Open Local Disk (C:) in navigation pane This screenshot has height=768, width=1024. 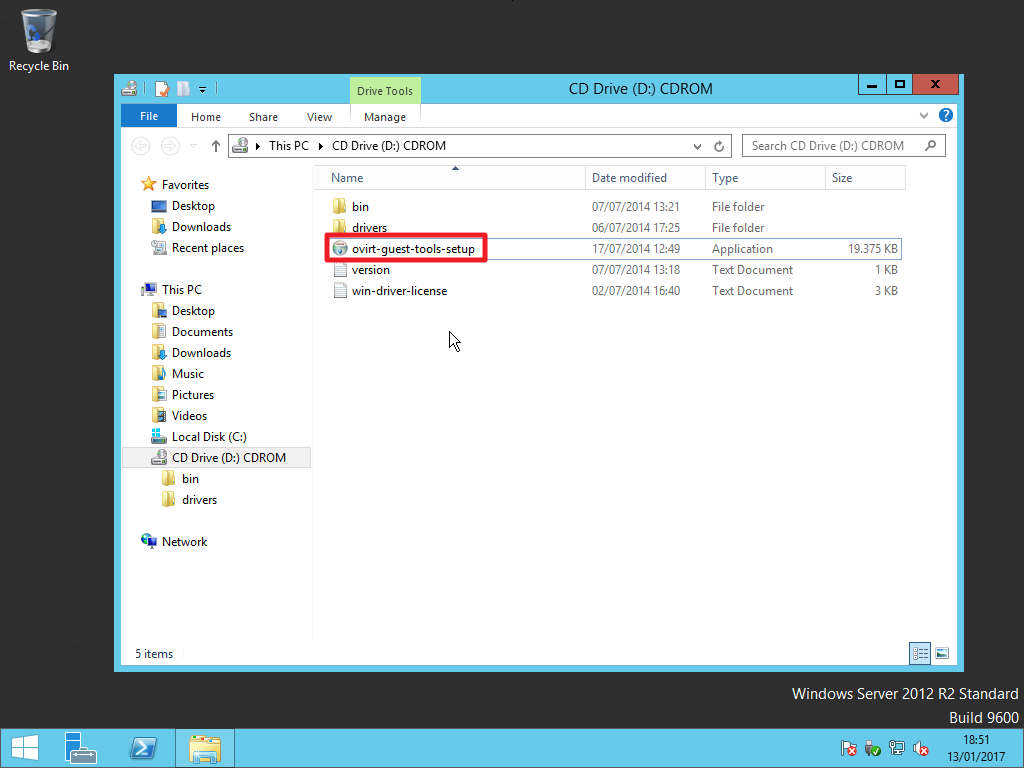point(209,436)
